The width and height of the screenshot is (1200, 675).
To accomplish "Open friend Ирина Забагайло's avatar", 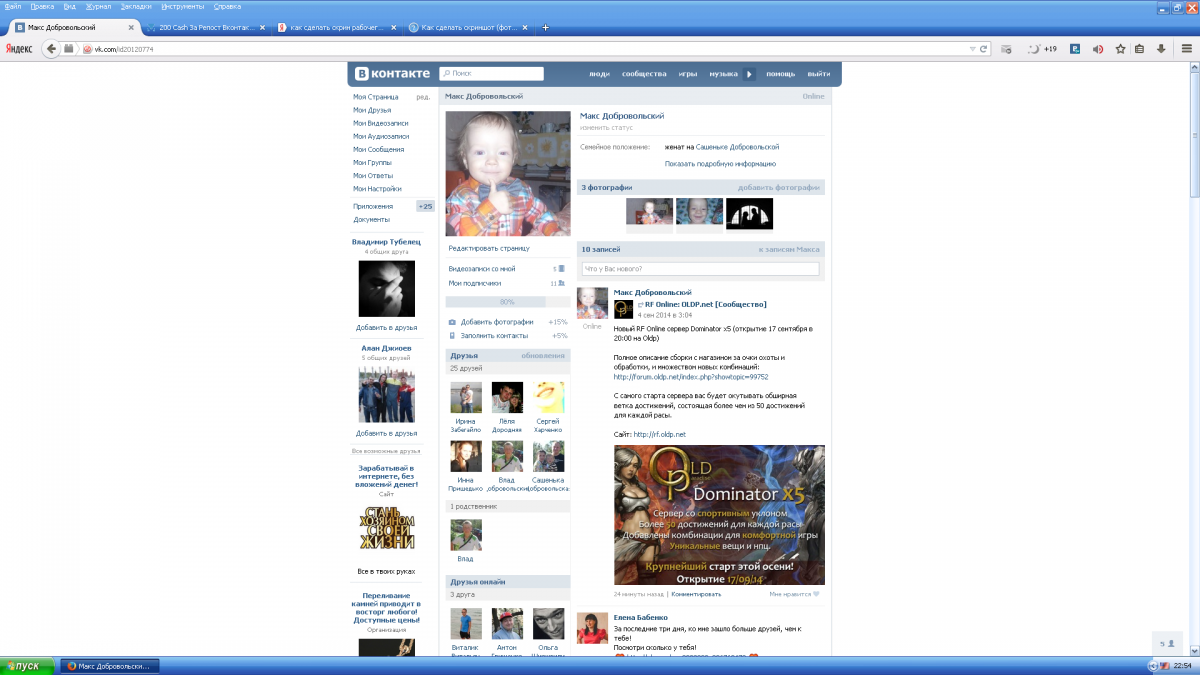I will (x=466, y=397).
